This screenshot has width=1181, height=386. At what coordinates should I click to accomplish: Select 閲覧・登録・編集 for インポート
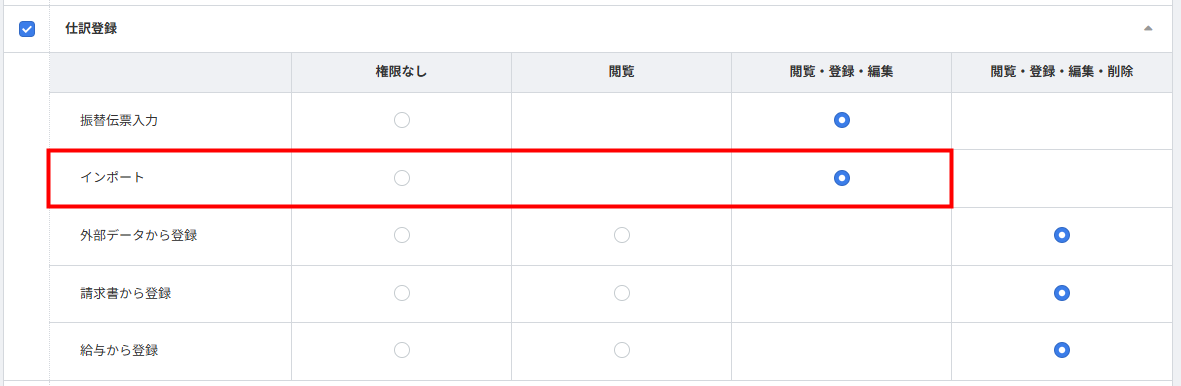tap(842, 179)
